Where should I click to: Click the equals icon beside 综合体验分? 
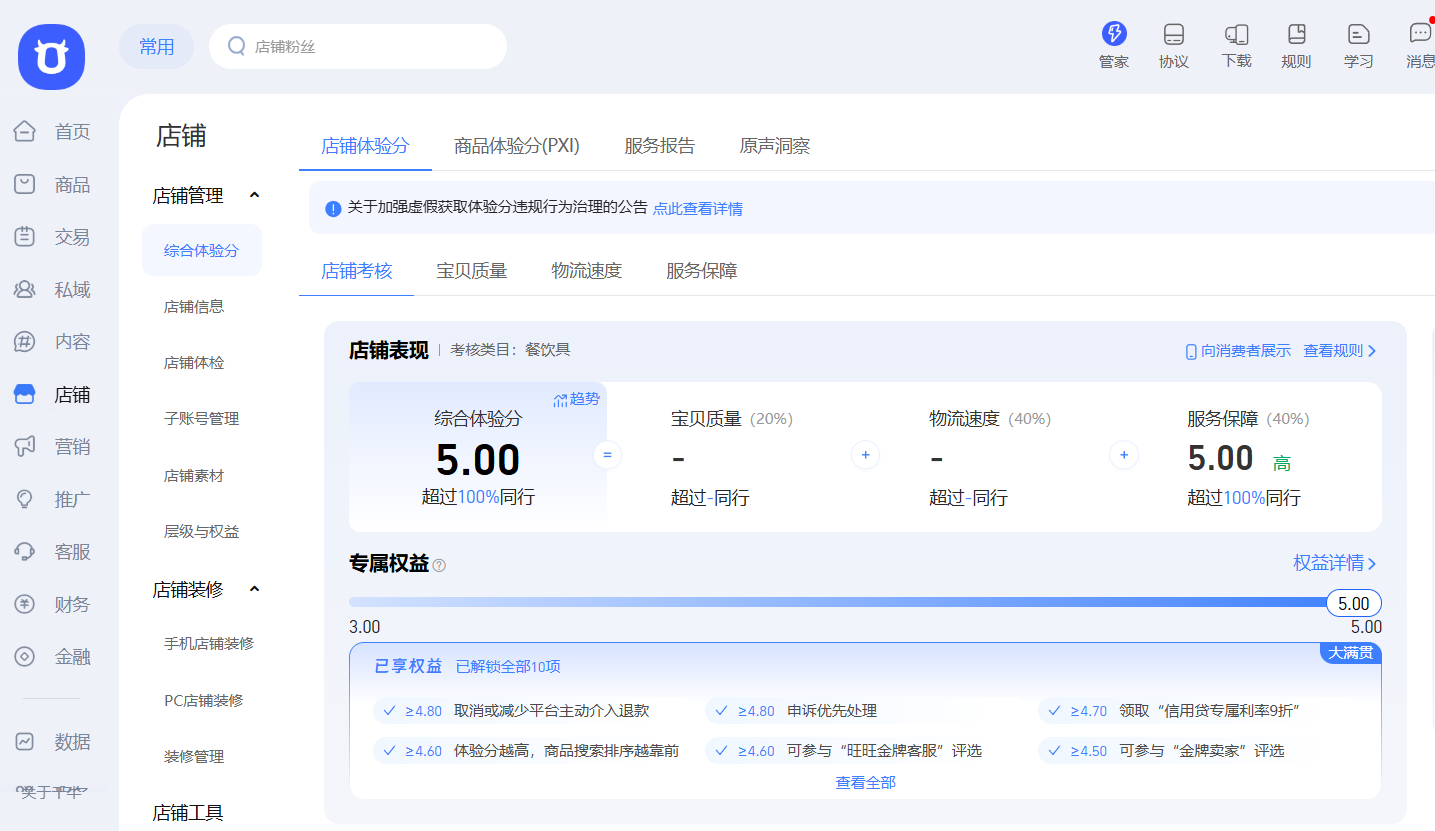606,455
